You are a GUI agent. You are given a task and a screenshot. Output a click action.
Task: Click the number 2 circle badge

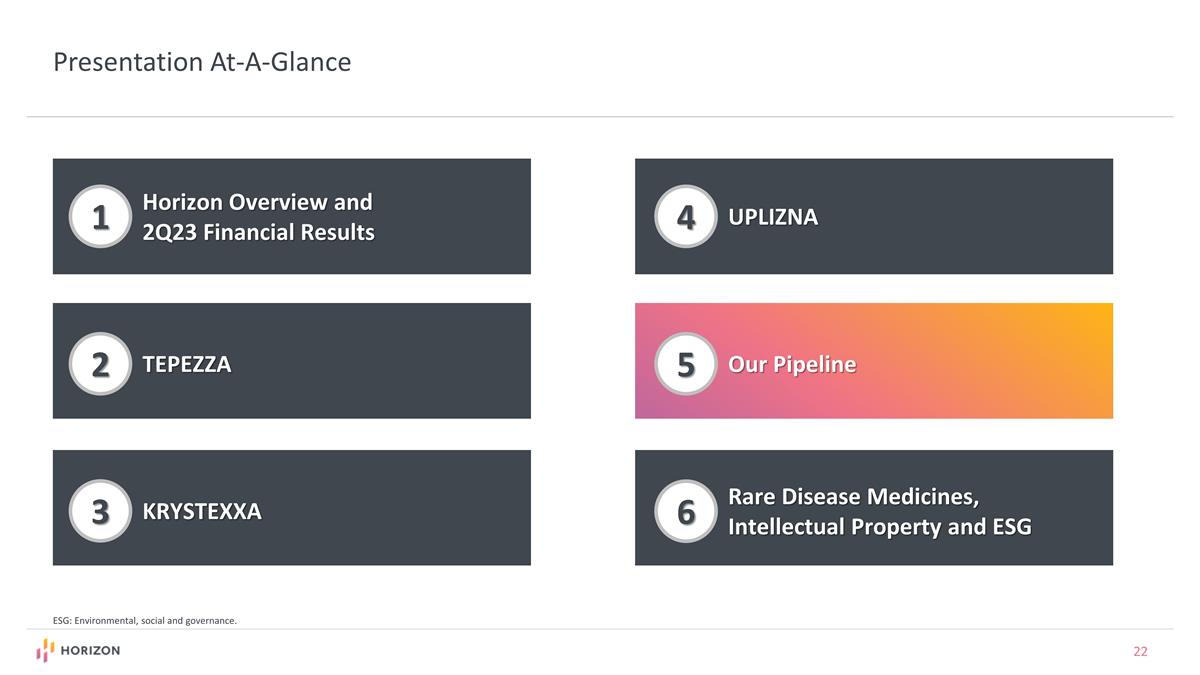tap(100, 364)
